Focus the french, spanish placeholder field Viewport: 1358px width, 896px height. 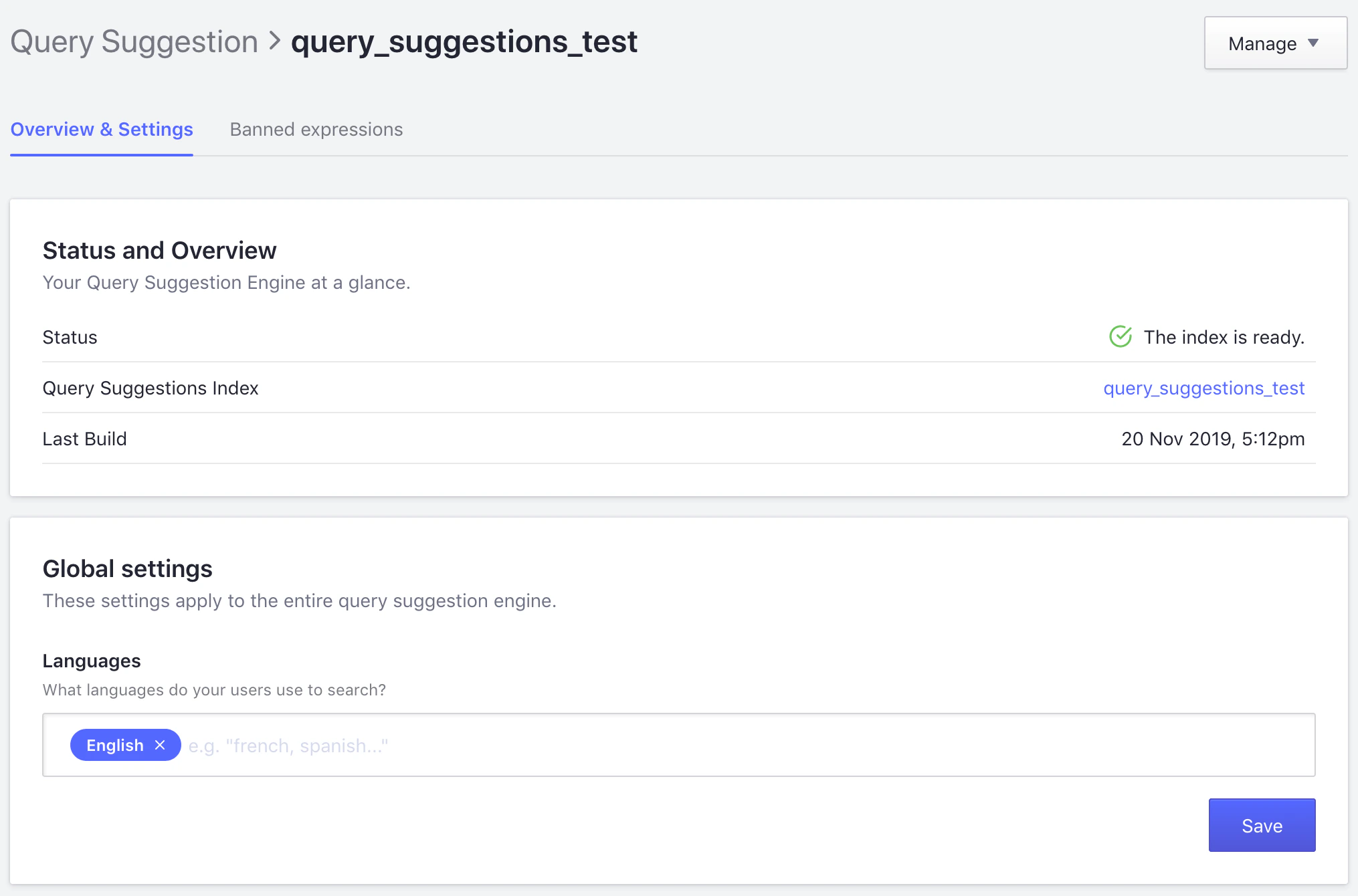tap(288, 745)
